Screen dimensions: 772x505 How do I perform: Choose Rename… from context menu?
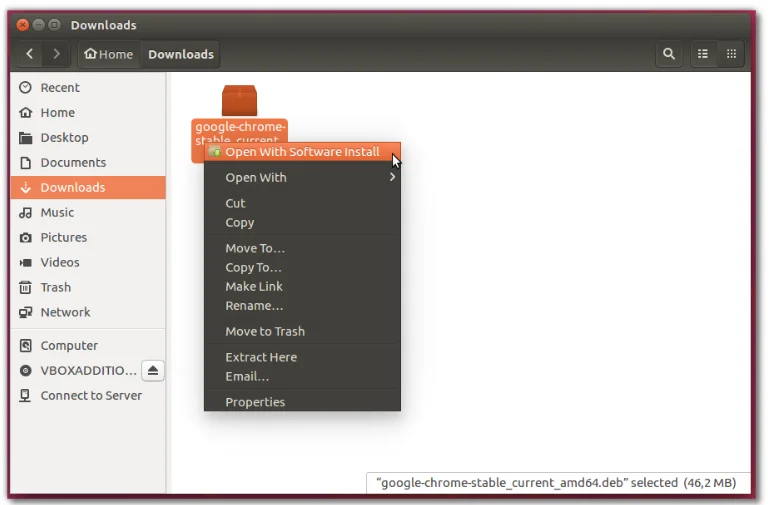coord(302,306)
